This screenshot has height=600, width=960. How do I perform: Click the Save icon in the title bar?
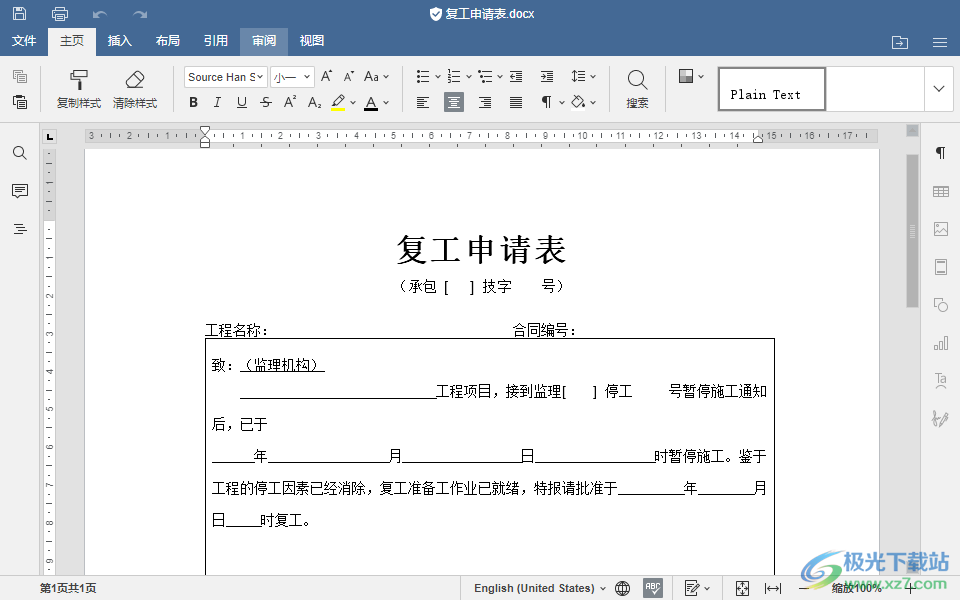tap(20, 13)
